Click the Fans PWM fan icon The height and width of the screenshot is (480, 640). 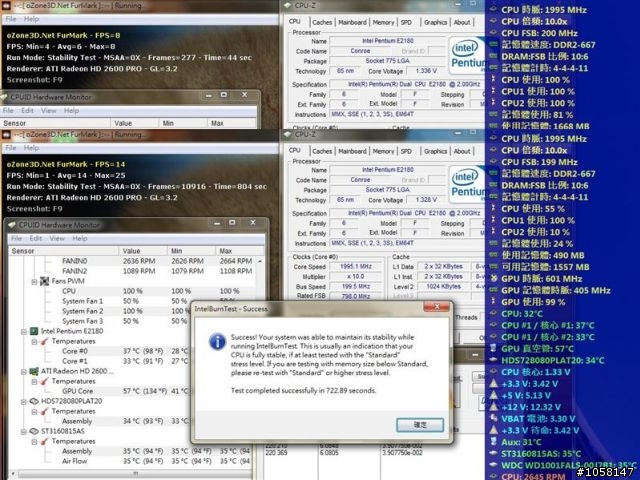tap(44, 281)
